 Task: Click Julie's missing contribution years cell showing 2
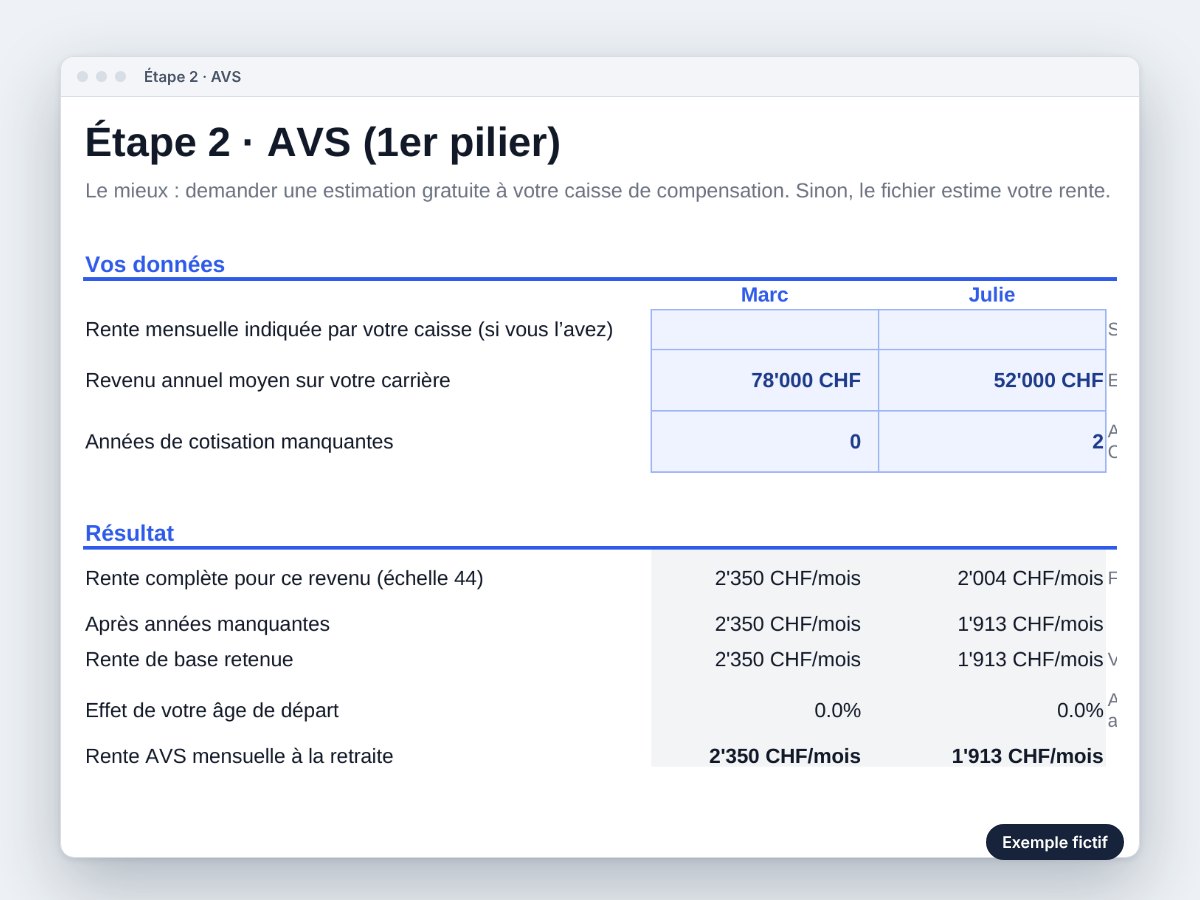tap(992, 441)
